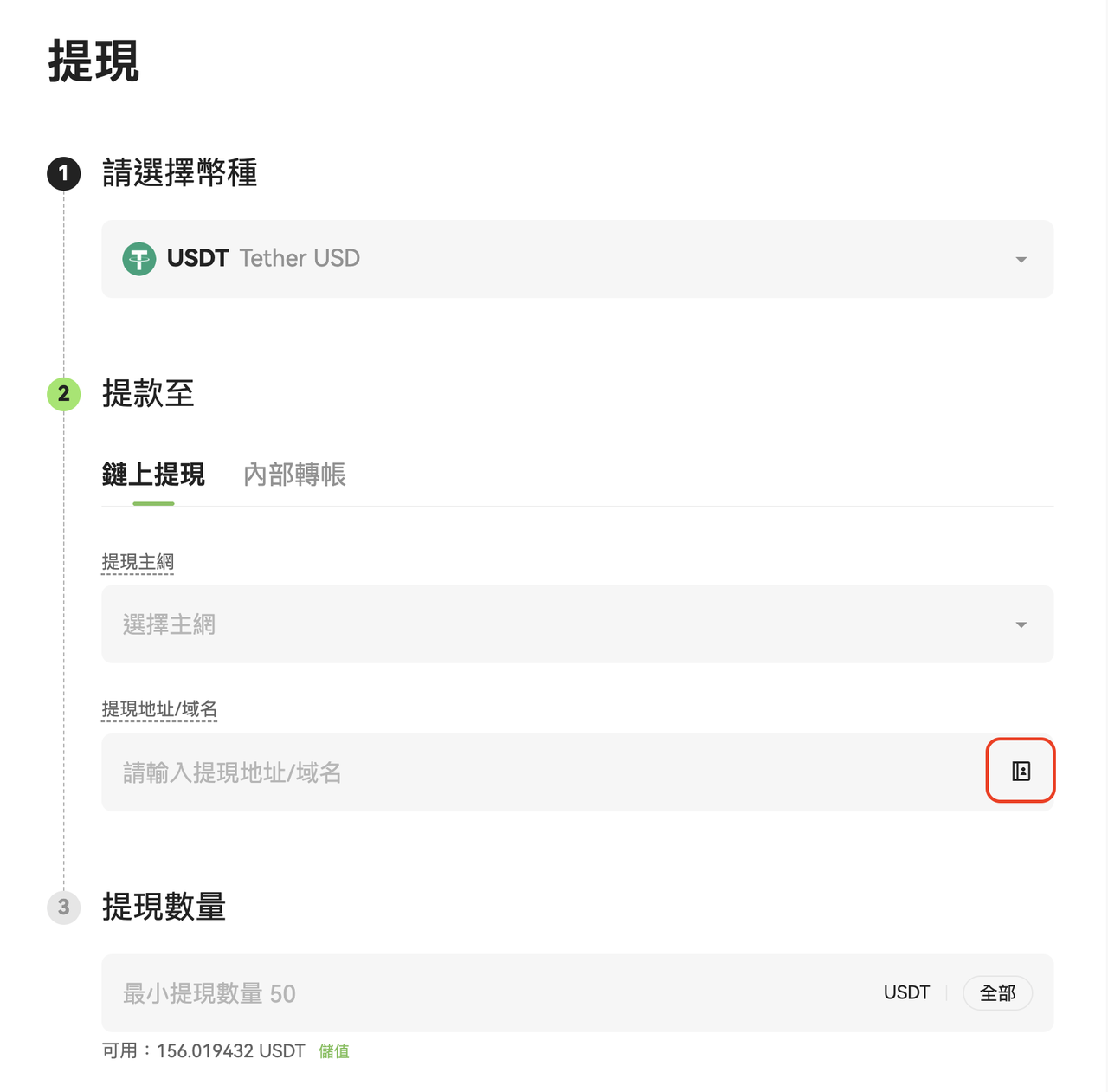The width and height of the screenshot is (1108, 1092).
Task: Expand the USDT Tether USD currency selector
Action: pos(577,259)
